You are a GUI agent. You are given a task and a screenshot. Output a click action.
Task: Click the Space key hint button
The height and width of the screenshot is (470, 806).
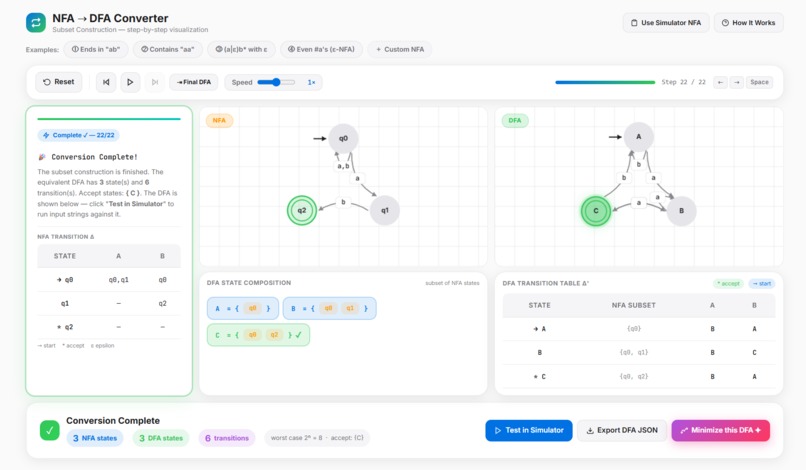coord(759,82)
